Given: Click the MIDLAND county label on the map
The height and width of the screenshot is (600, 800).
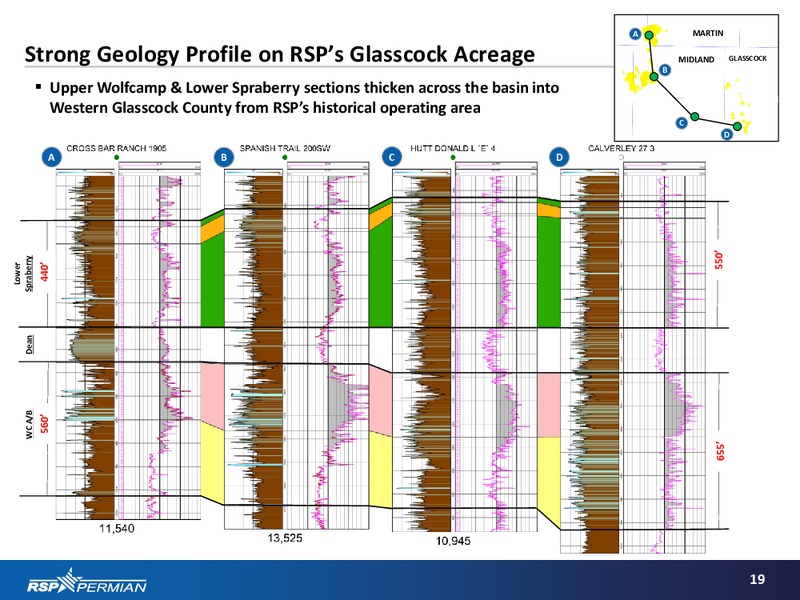Looking at the screenshot, I should pyautogui.click(x=696, y=60).
